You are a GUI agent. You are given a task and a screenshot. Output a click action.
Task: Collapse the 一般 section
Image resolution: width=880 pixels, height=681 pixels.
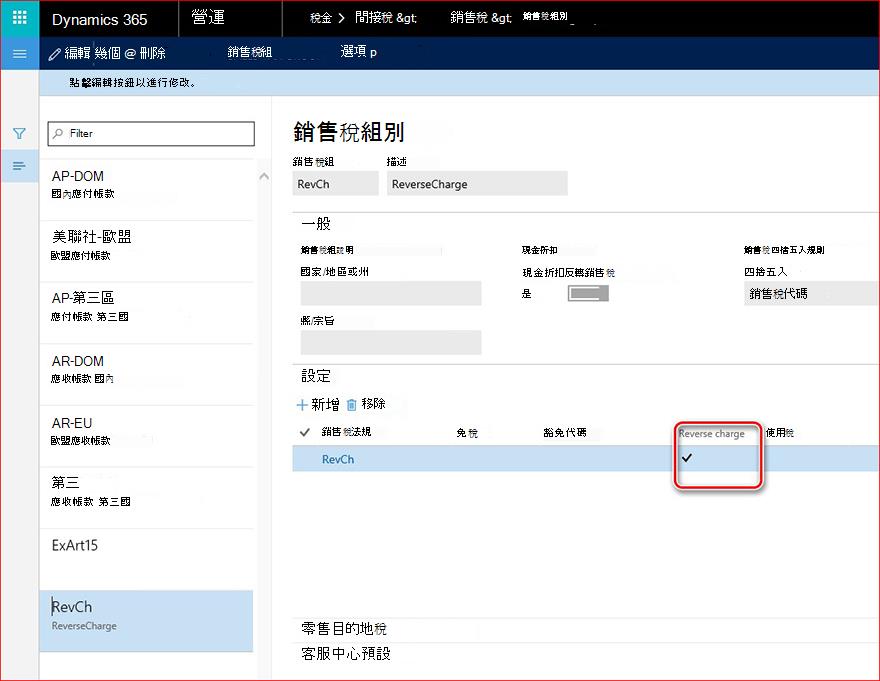click(x=316, y=223)
